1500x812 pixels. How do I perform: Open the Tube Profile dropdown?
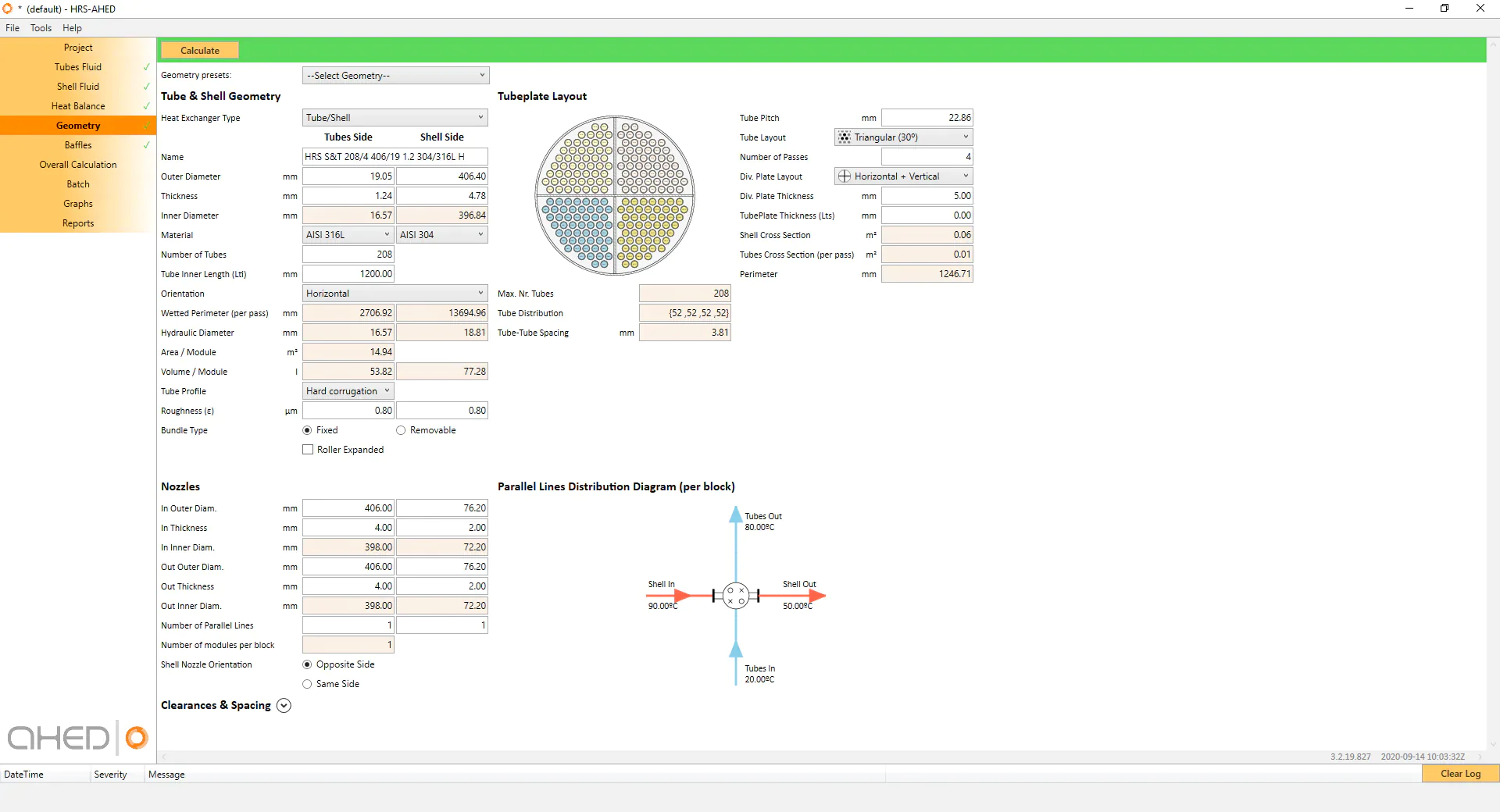(x=348, y=391)
